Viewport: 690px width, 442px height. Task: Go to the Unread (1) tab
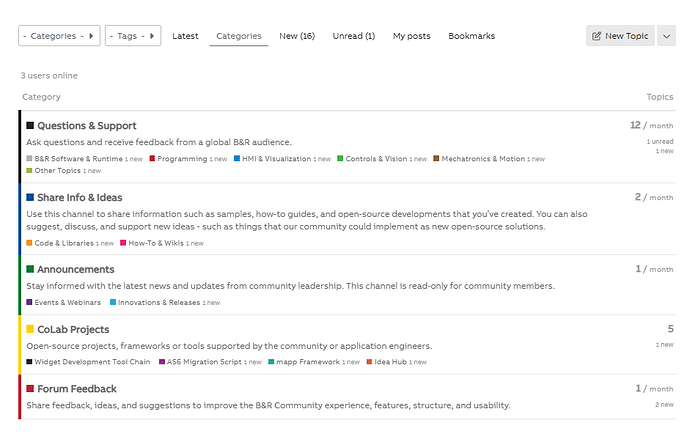pyautogui.click(x=353, y=36)
